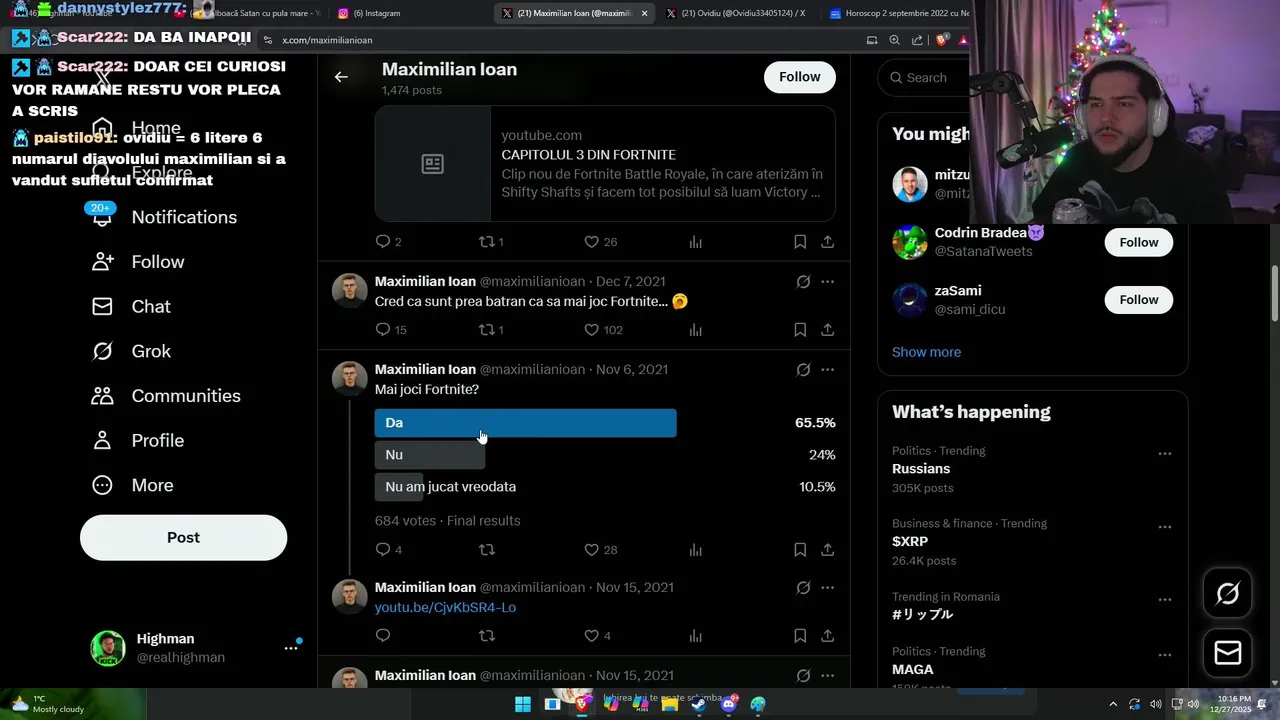
Task: Open the floating messages envelope button
Action: (x=1228, y=653)
